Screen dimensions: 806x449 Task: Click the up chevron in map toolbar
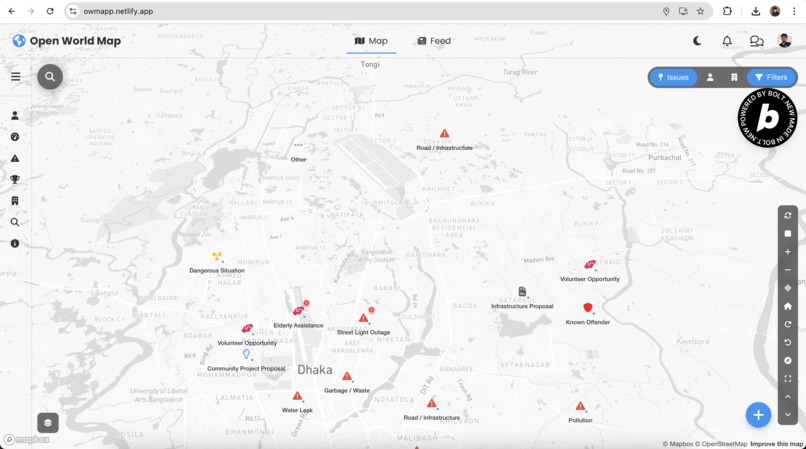pos(787,397)
